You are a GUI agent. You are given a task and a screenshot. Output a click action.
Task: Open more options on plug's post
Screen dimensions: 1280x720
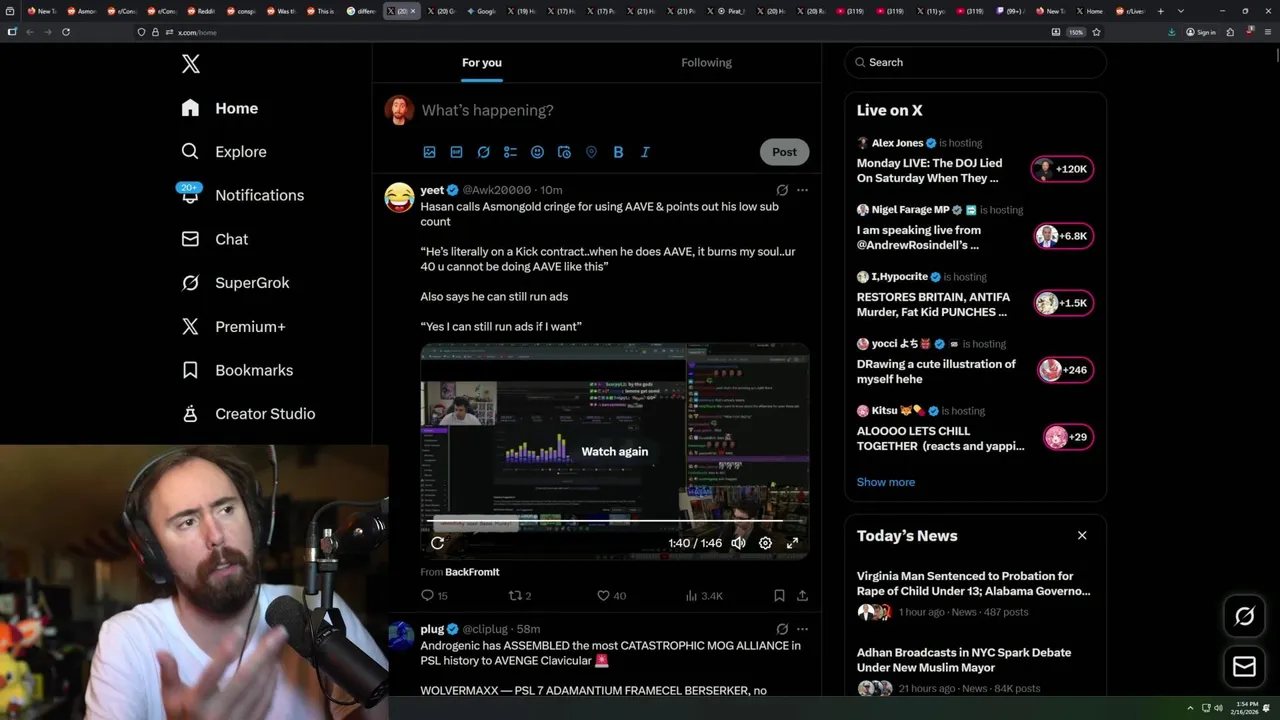tap(802, 629)
